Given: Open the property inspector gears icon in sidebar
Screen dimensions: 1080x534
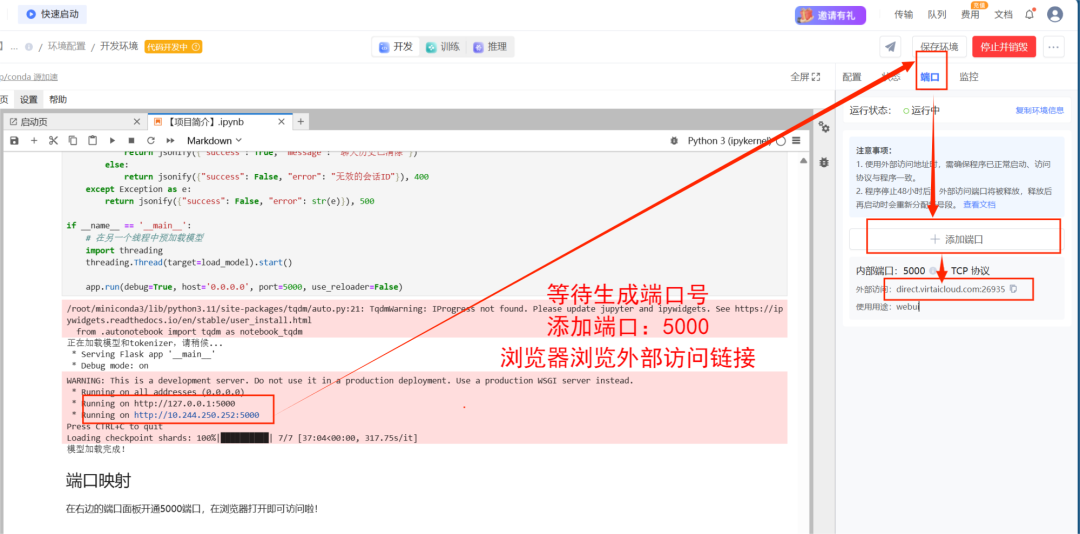Looking at the screenshot, I should pos(824,127).
